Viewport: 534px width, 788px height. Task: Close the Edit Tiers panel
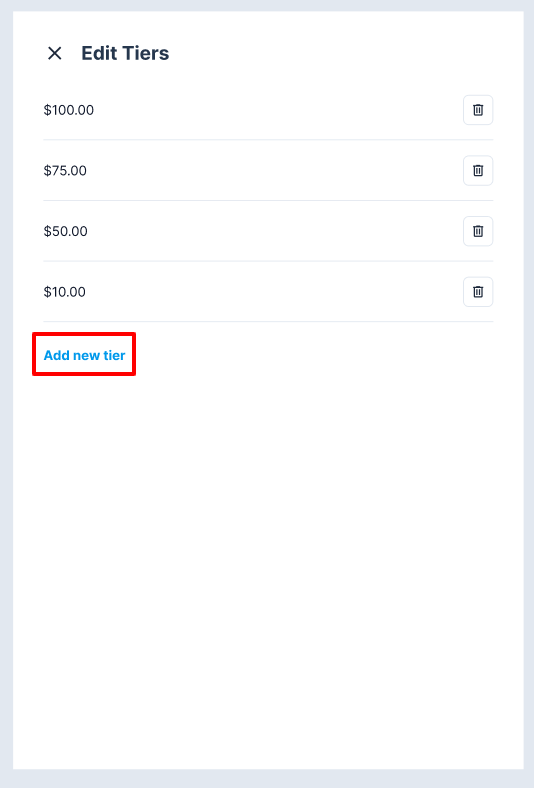pyautogui.click(x=54, y=53)
